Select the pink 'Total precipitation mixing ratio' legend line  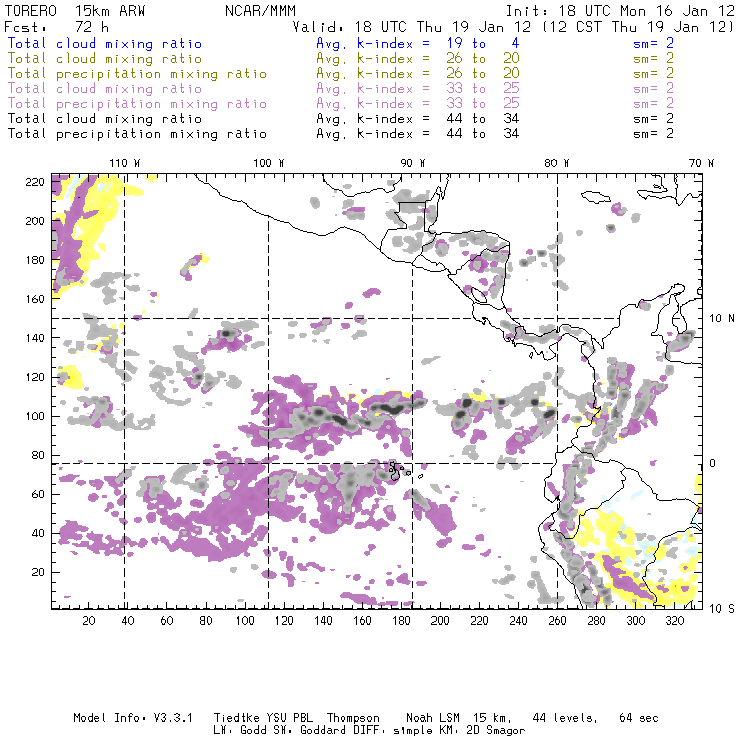click(x=137, y=103)
